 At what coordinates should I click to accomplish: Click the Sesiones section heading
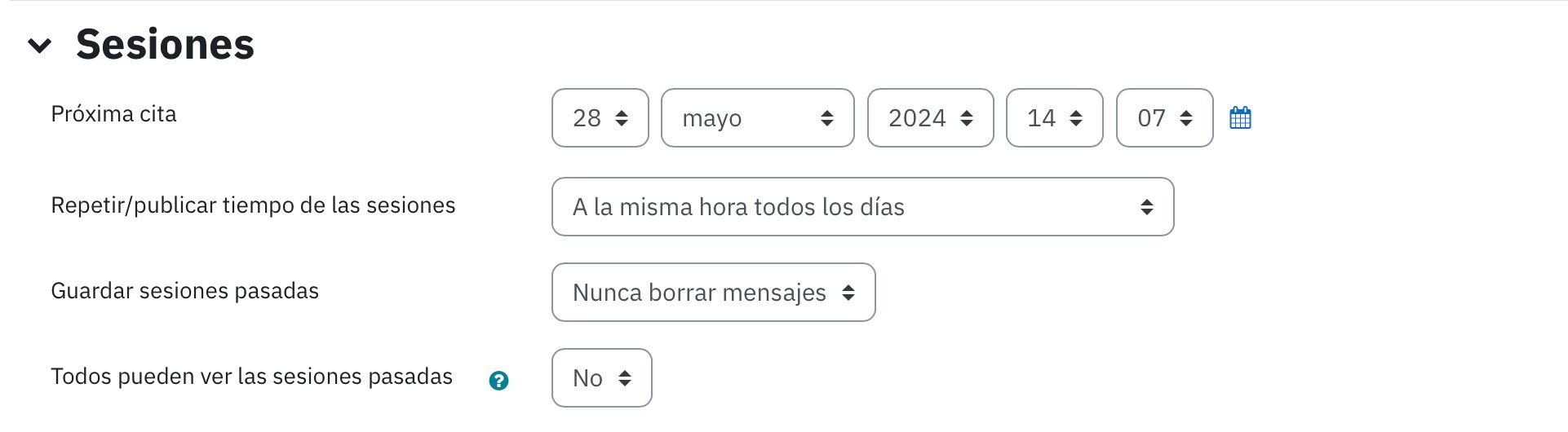pyautogui.click(x=165, y=44)
